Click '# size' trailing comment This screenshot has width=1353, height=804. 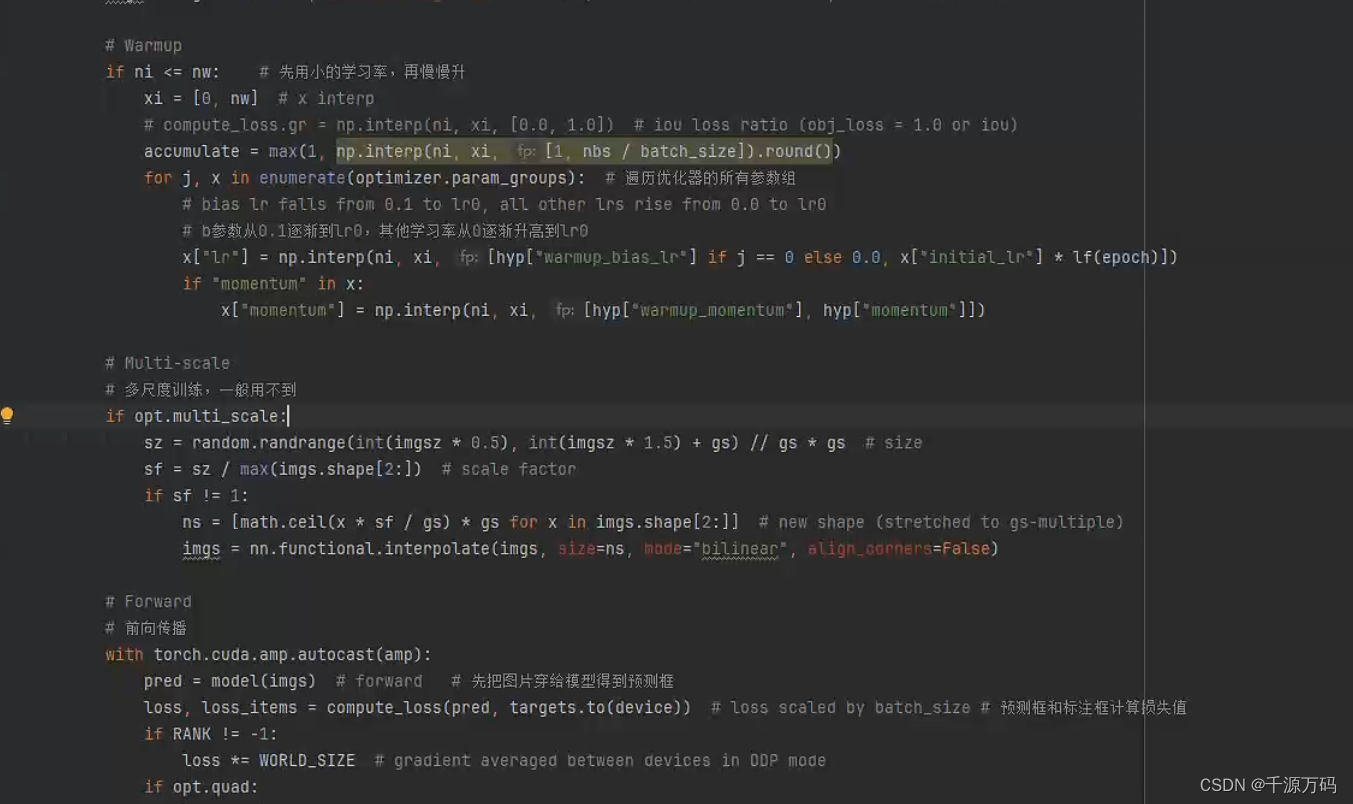pyautogui.click(x=894, y=443)
